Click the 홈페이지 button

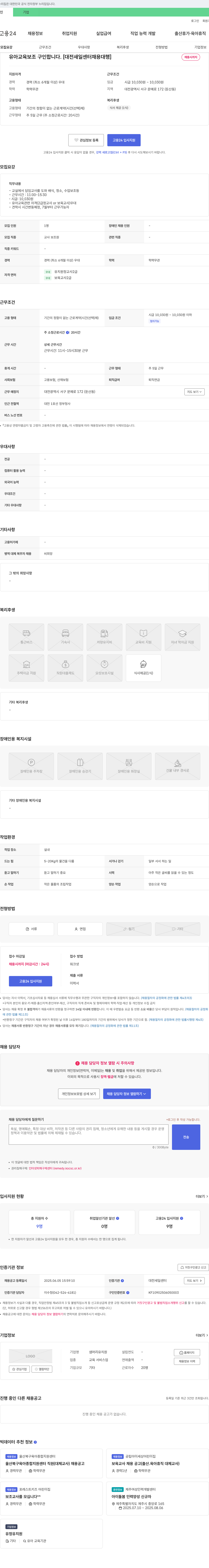click(187, 1352)
